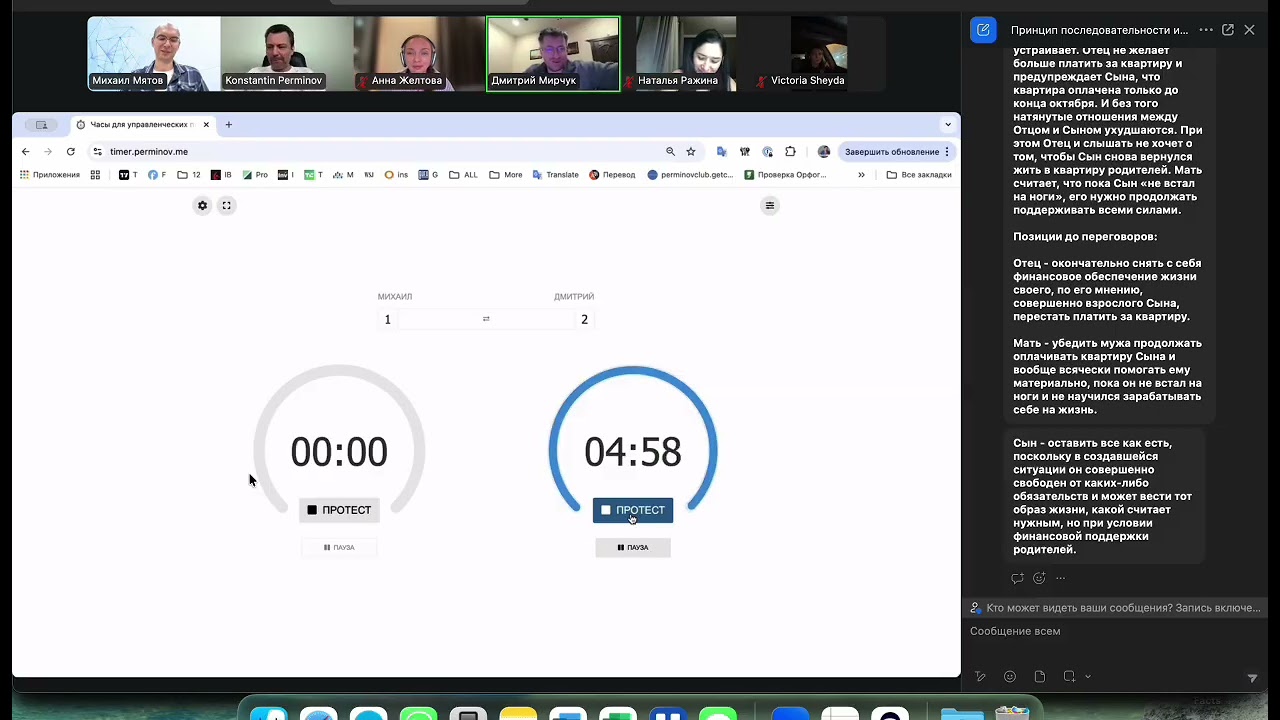Pause the left 00:00 timer

pyautogui.click(x=339, y=548)
